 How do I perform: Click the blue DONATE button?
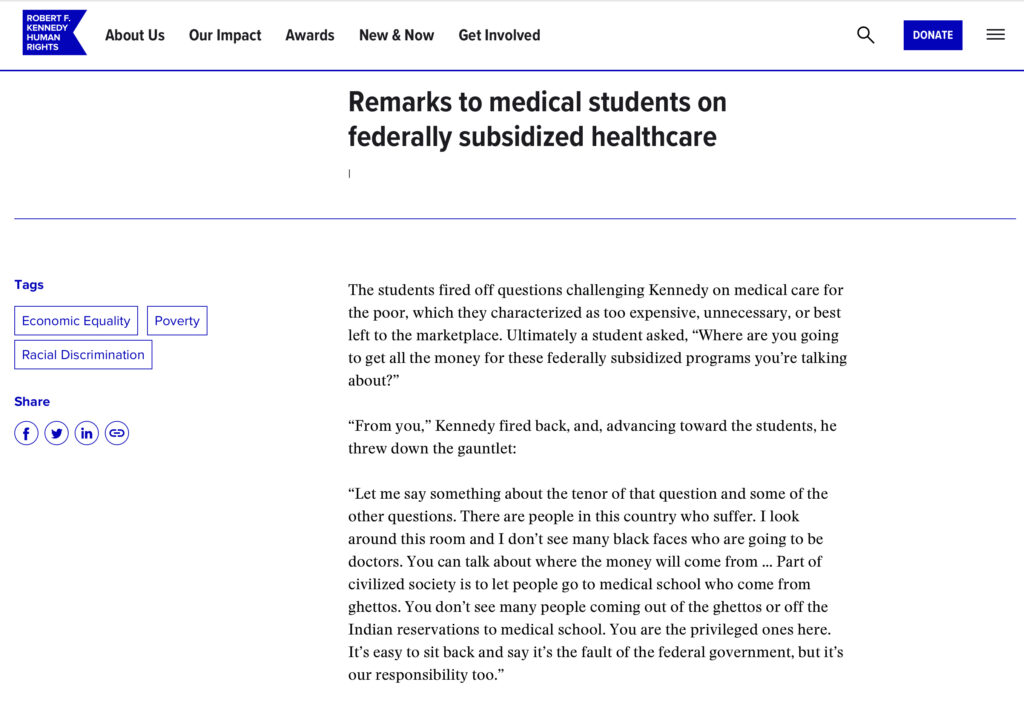pos(933,35)
